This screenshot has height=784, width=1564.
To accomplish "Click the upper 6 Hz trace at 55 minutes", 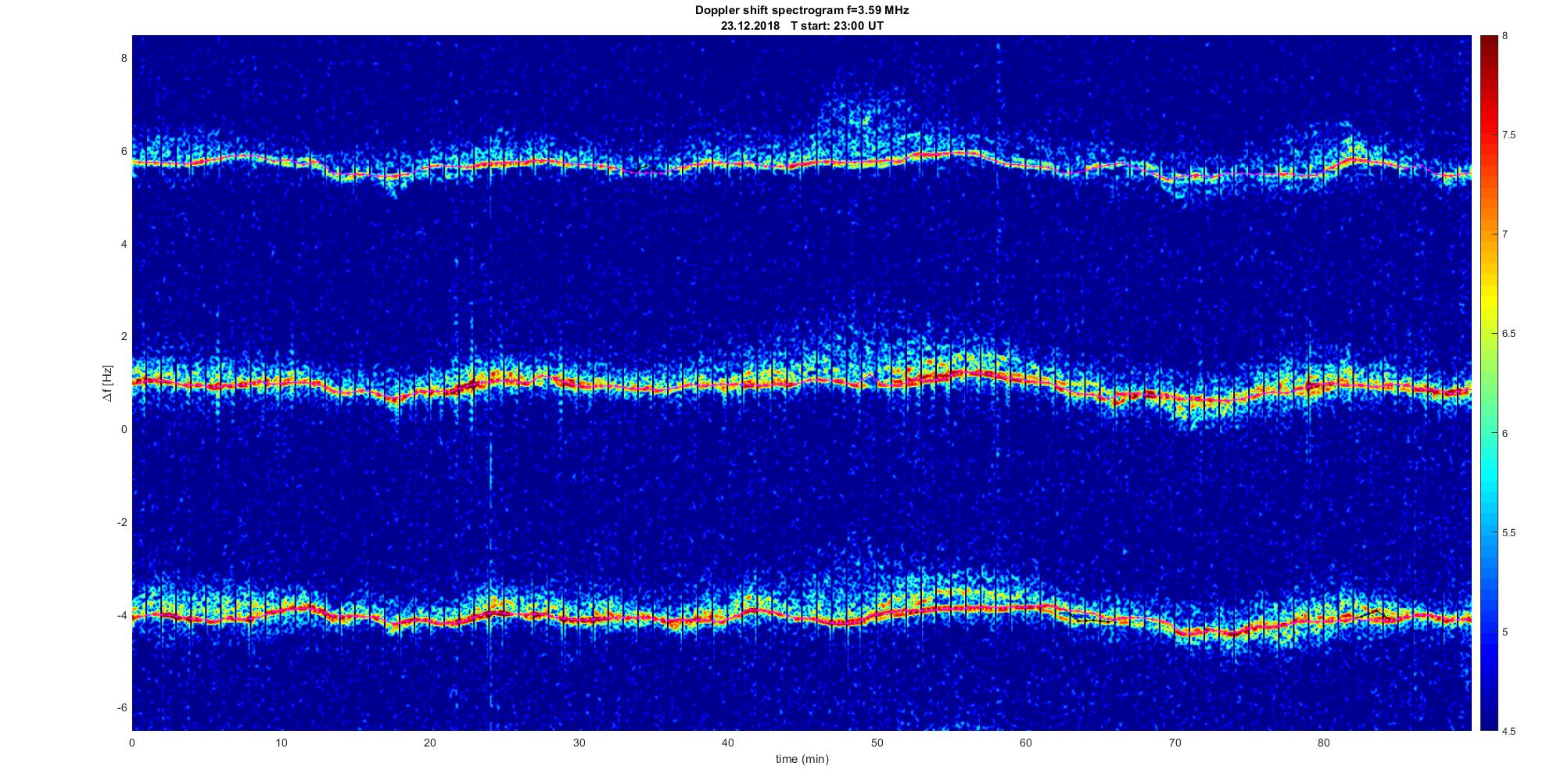I will (951, 154).
